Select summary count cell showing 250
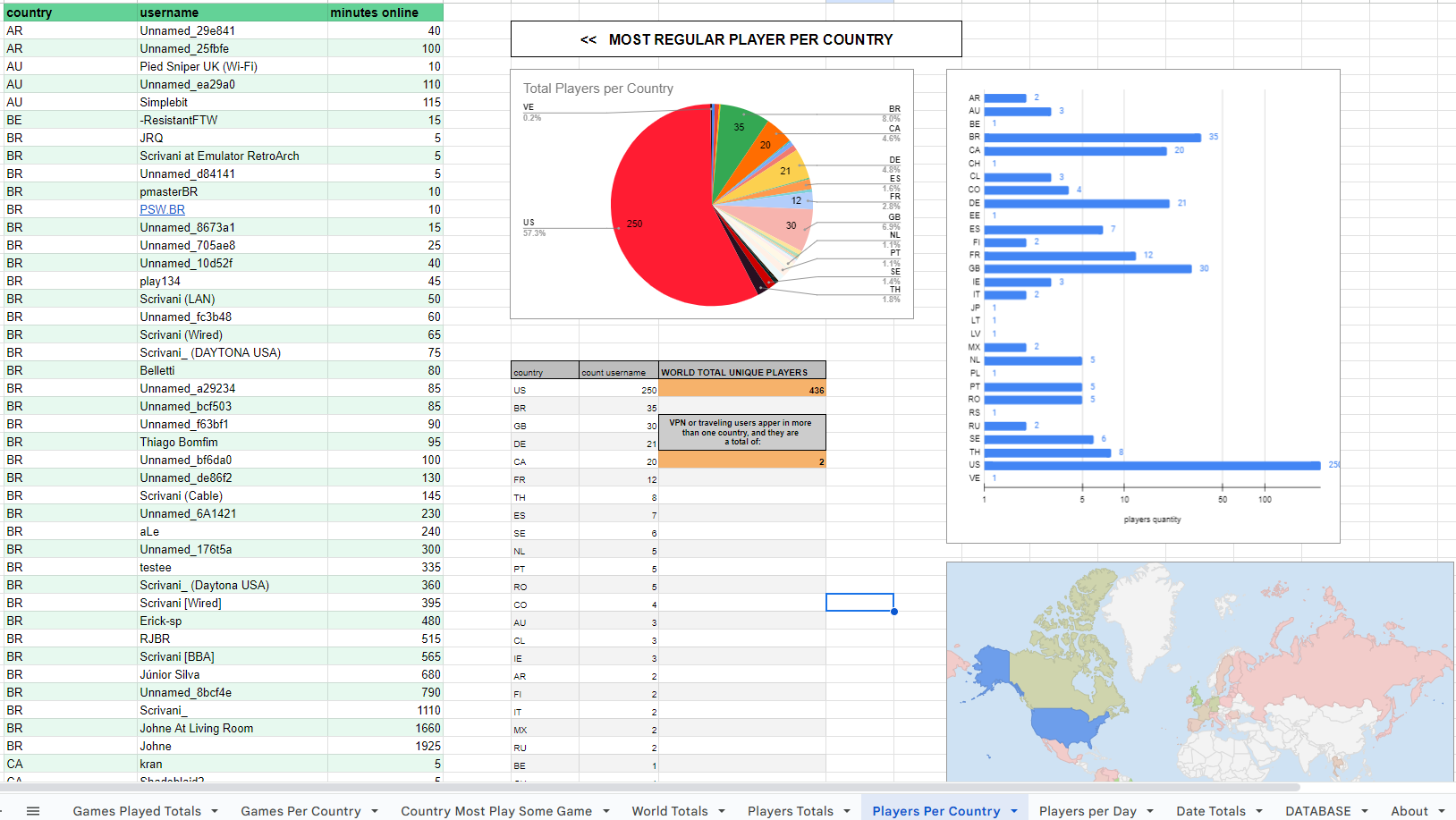Viewport: 1456px width, 820px height. [619, 389]
